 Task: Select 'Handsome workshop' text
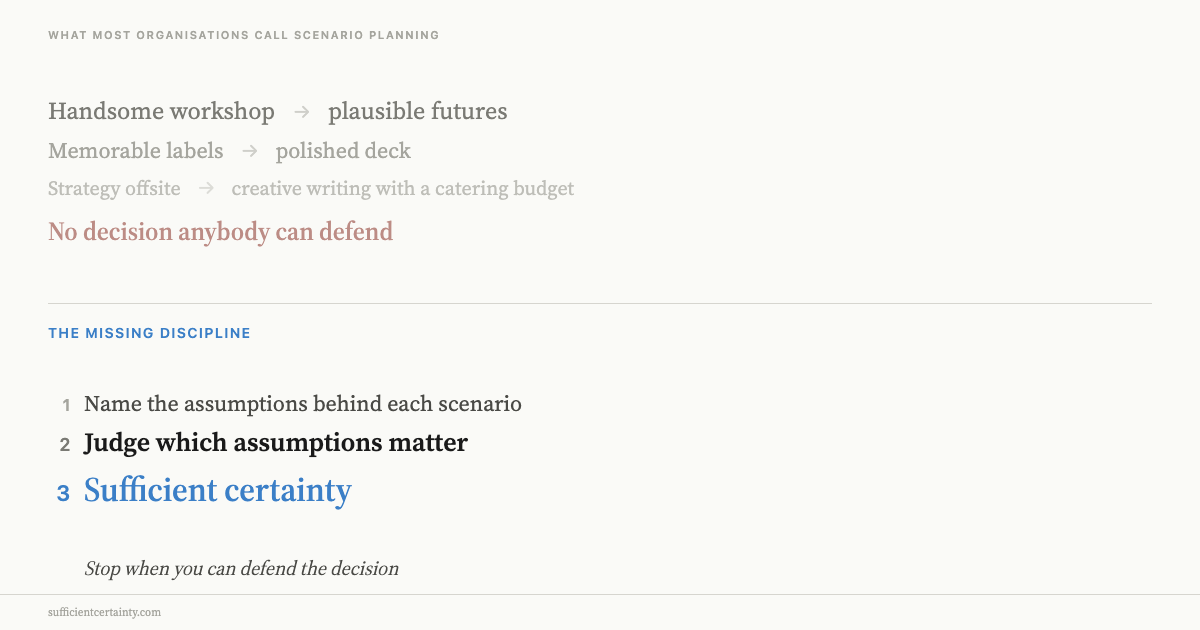tap(161, 111)
